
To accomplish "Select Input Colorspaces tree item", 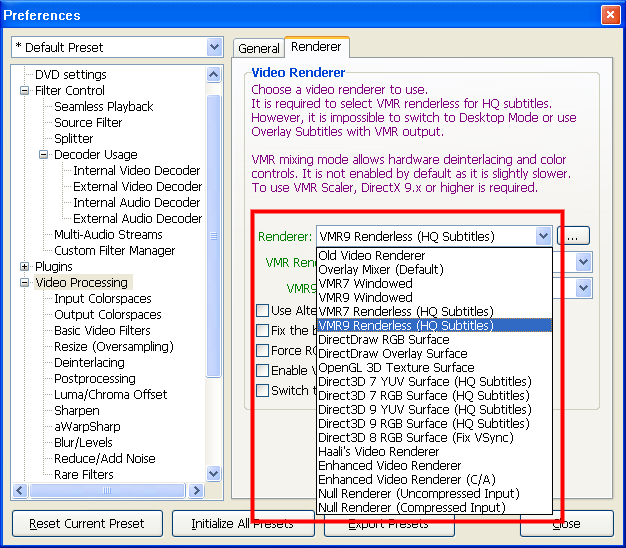I will point(103,299).
